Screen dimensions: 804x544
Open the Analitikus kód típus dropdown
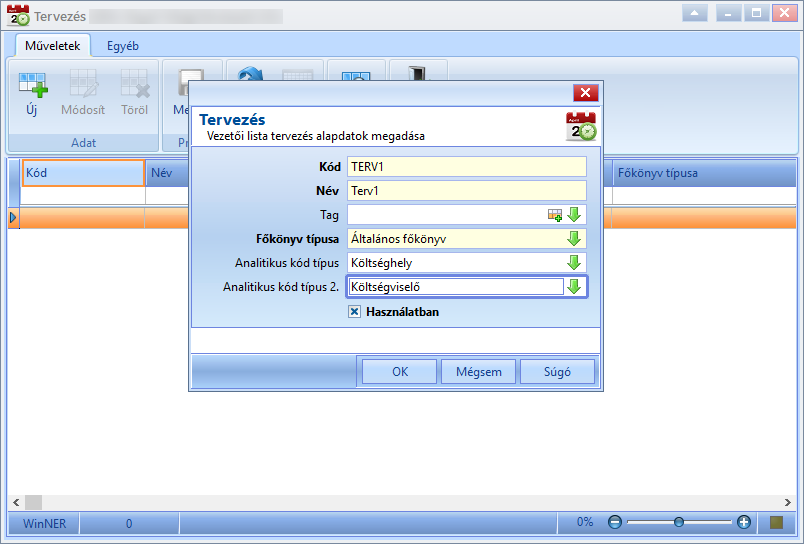click(x=574, y=263)
